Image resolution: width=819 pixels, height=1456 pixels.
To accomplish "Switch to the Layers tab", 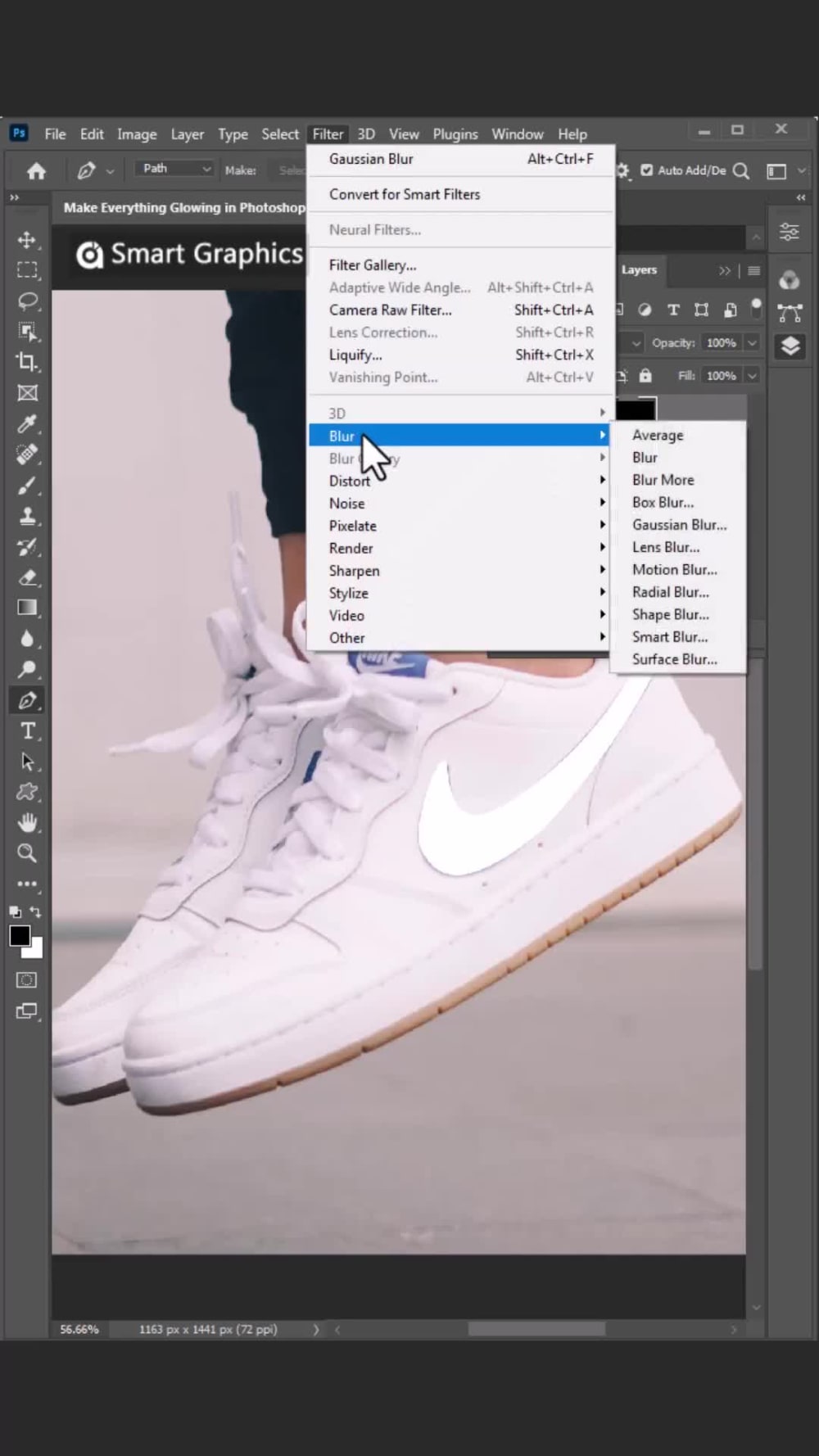I will [x=639, y=270].
